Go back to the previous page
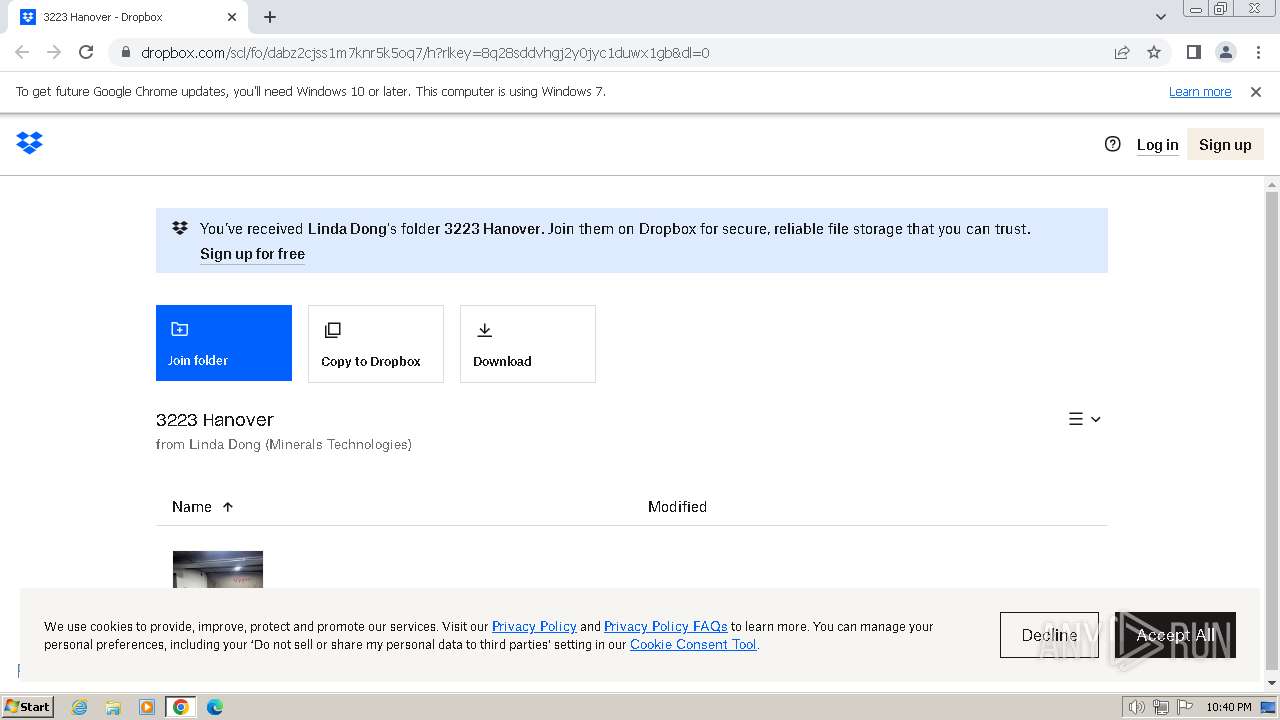The width and height of the screenshot is (1280, 720). (x=22, y=52)
